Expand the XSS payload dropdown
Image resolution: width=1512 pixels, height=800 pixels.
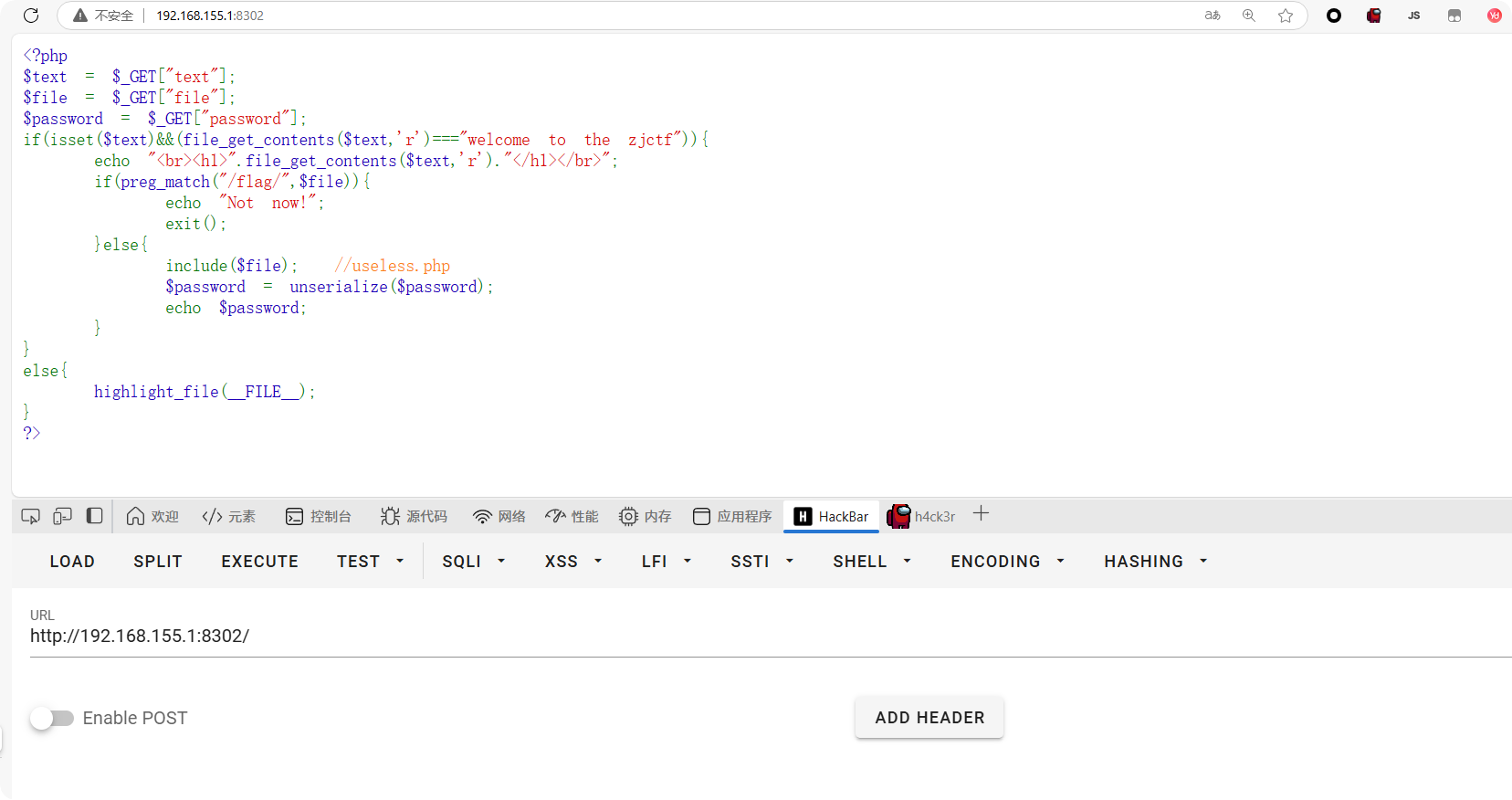[x=573, y=562]
